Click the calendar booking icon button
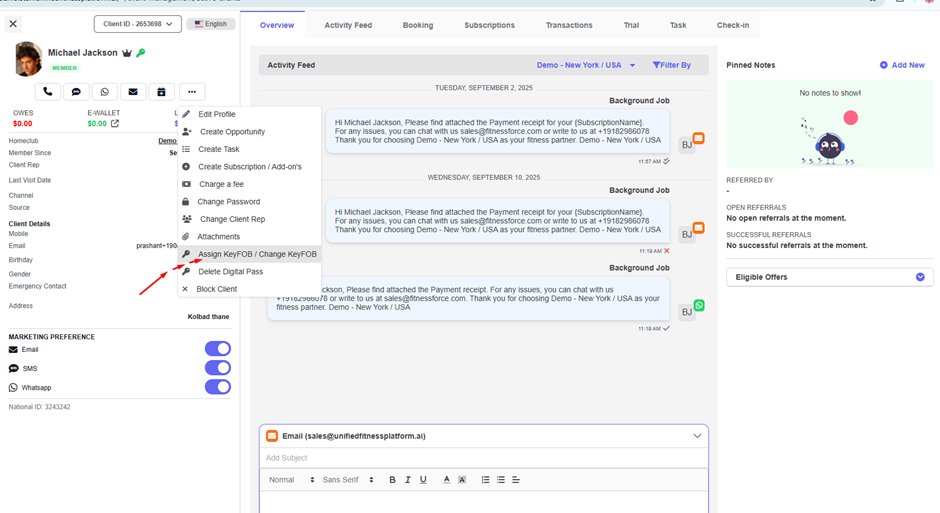 (161, 92)
